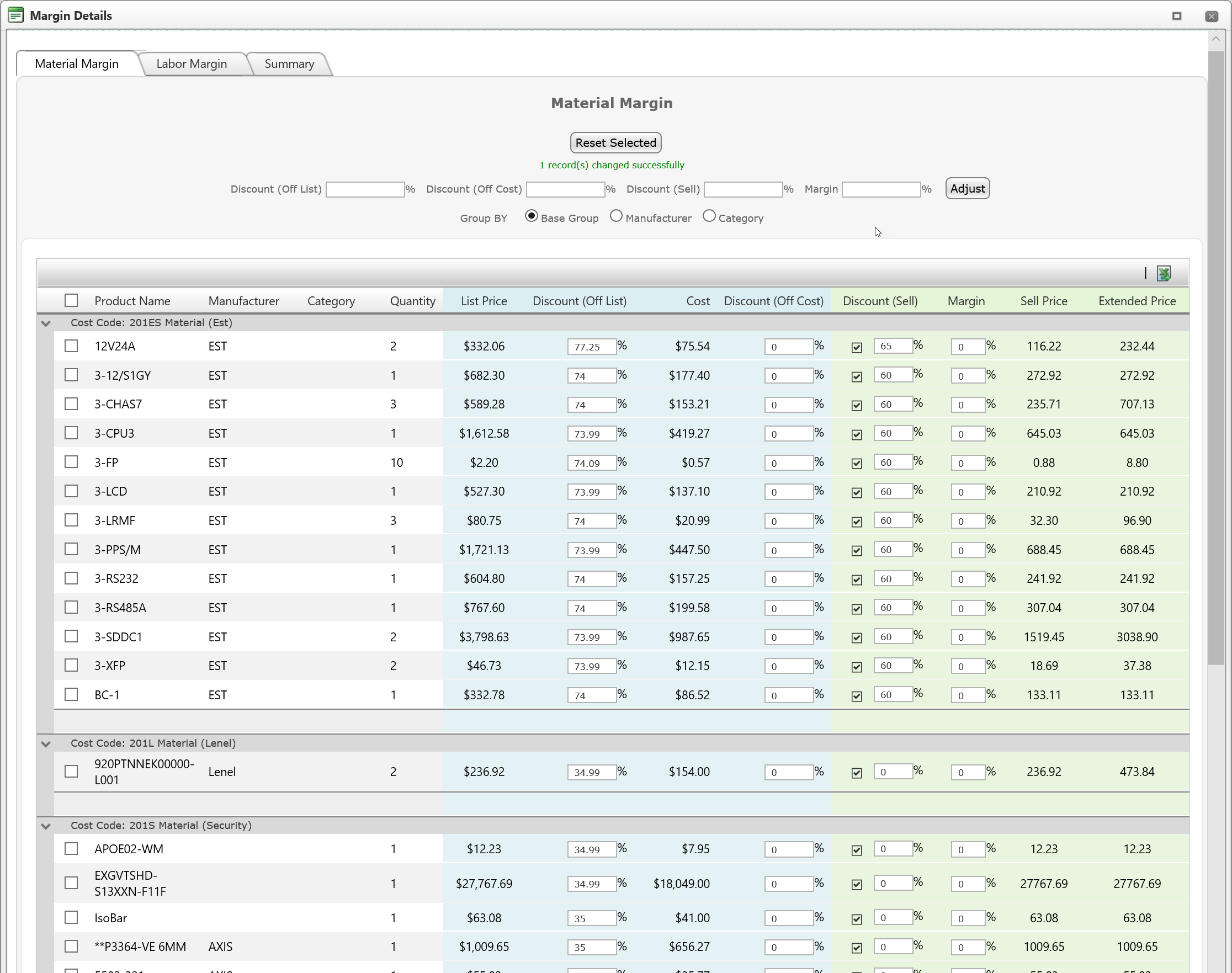Close the Margin Details window

pos(1212,16)
